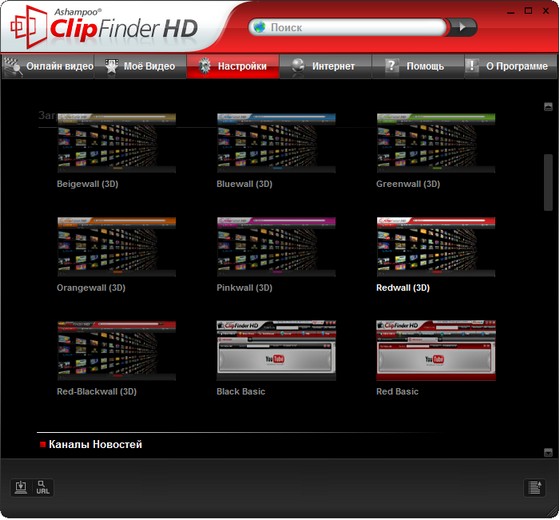The height and width of the screenshot is (520, 560).
Task: Switch to the Моё Видео tab
Action: (x=140, y=66)
